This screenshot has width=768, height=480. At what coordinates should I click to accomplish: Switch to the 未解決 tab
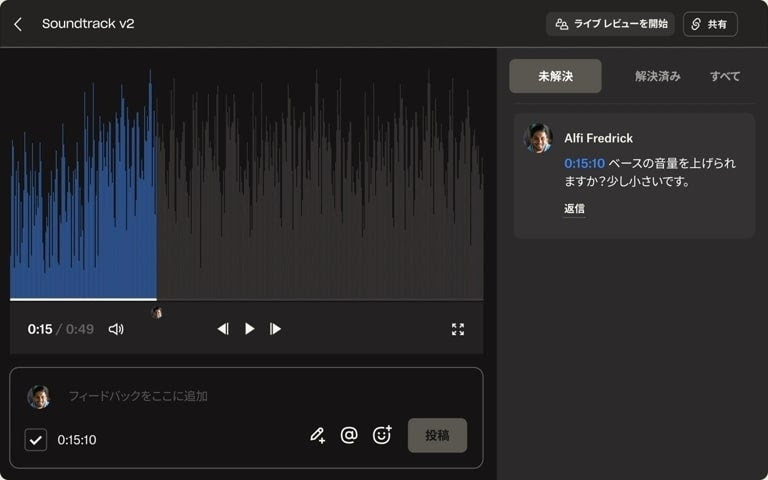555,76
